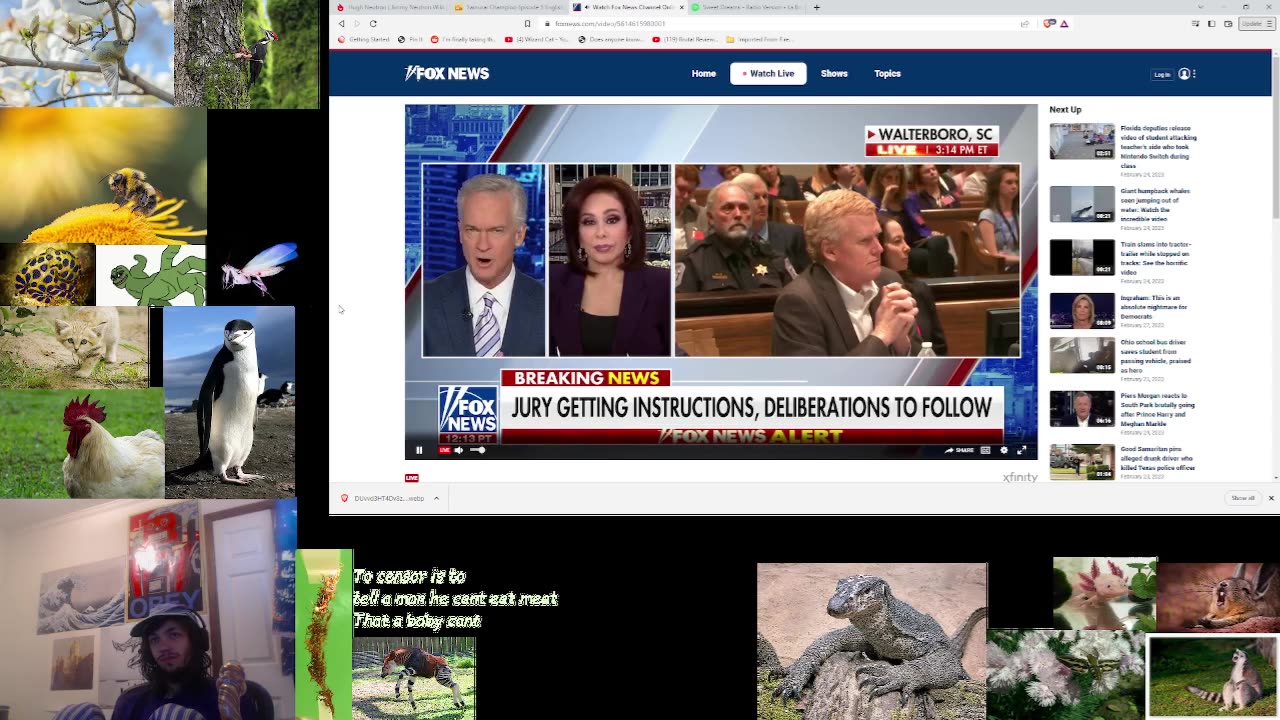Reload the page with refresh icon
This screenshot has width=1280, height=720.
click(x=373, y=23)
